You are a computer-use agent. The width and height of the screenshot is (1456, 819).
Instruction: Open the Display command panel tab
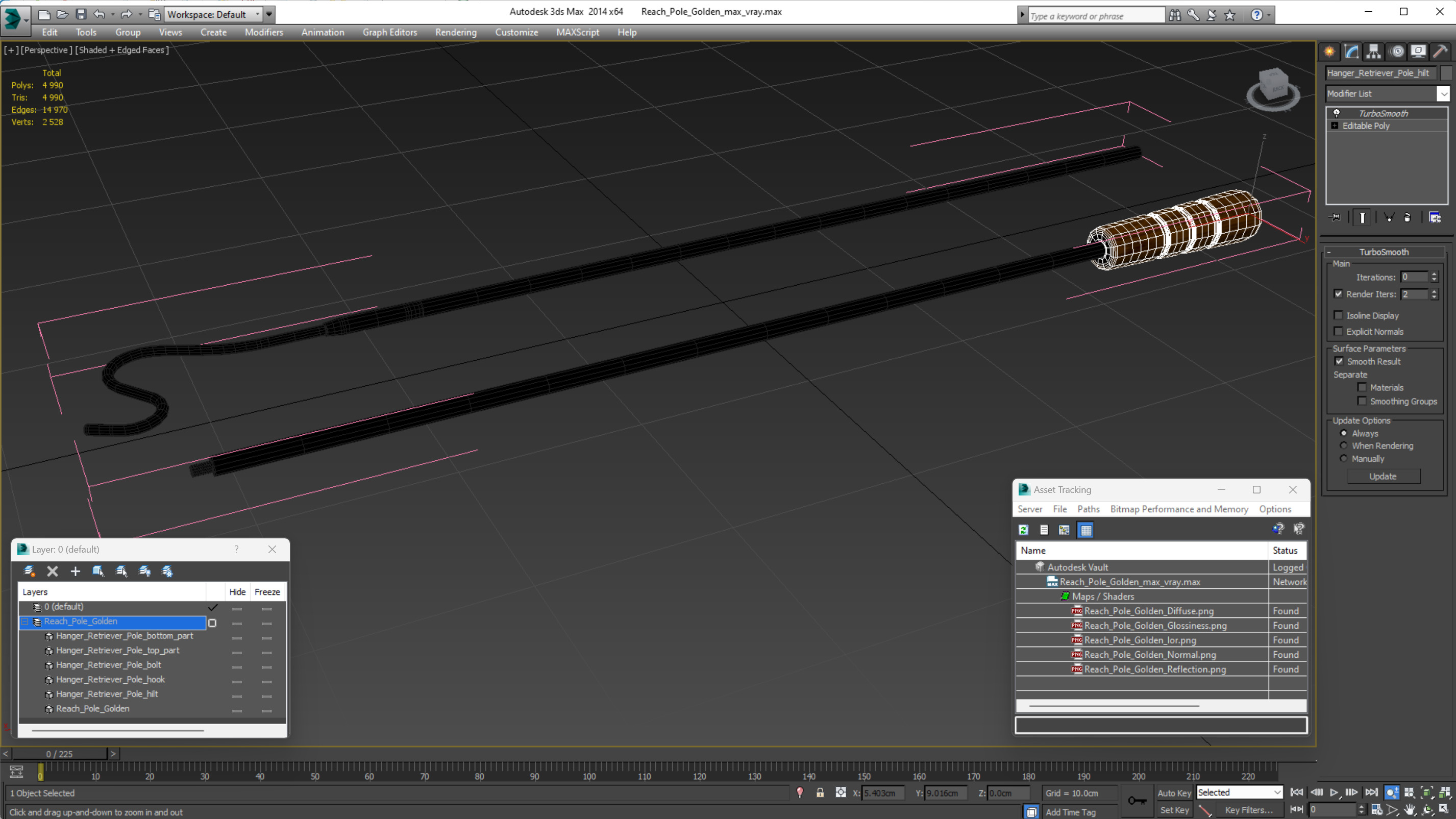pyautogui.click(x=1418, y=52)
